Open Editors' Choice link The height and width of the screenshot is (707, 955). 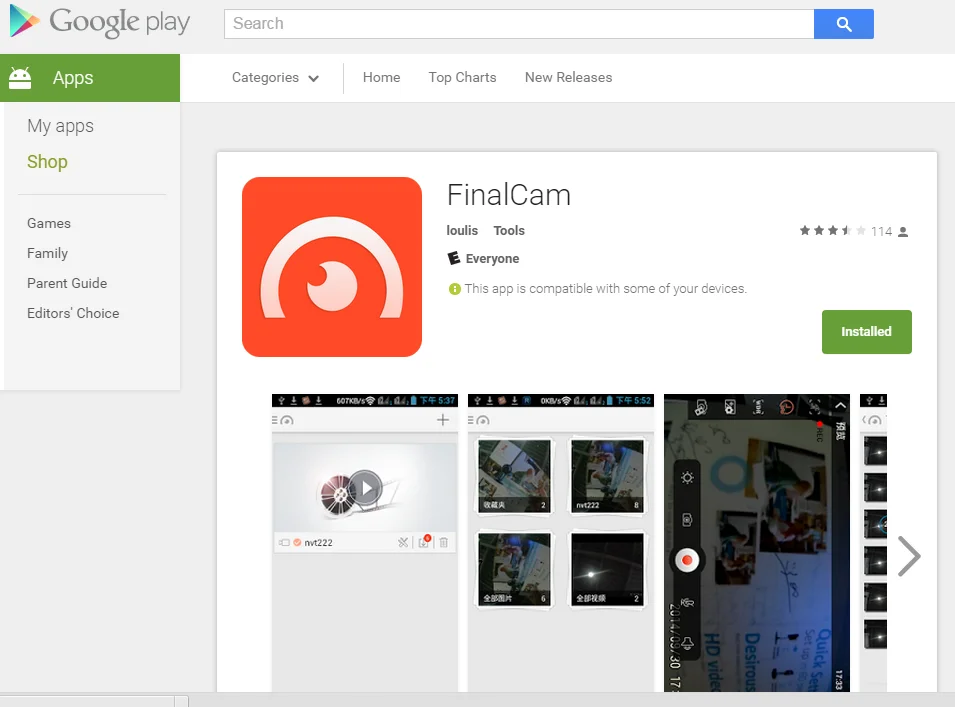[x=73, y=313]
